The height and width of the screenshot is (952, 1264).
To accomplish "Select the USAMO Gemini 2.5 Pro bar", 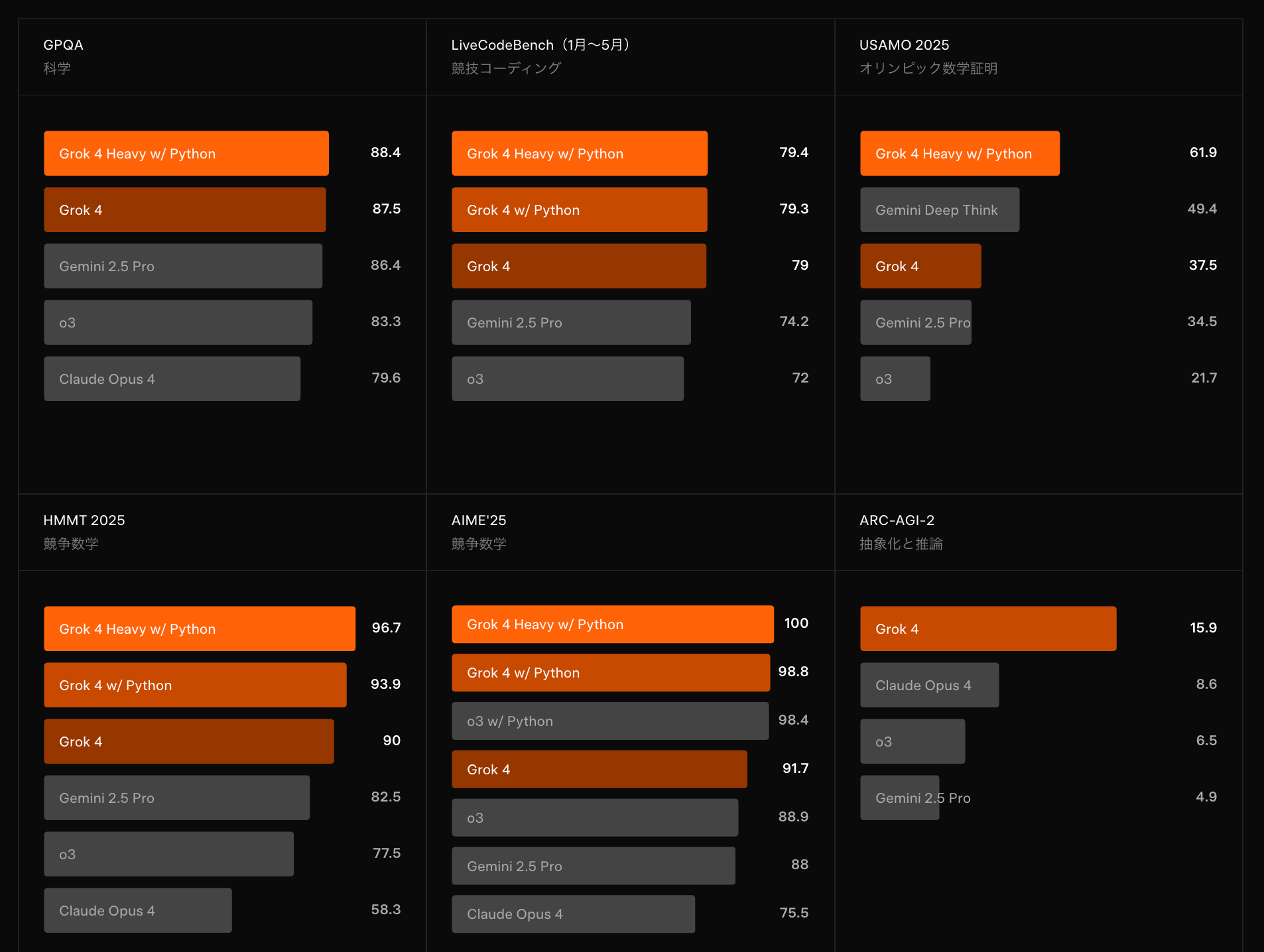I will (916, 322).
